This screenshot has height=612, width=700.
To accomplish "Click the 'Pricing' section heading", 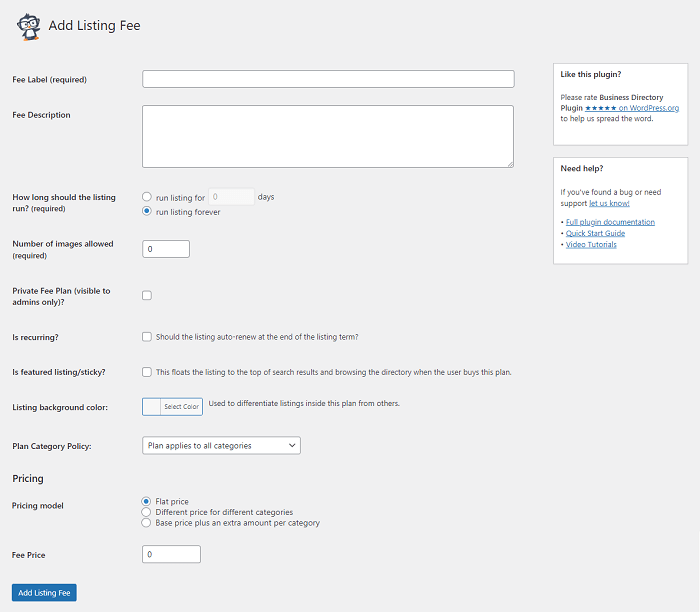I will tap(28, 479).
